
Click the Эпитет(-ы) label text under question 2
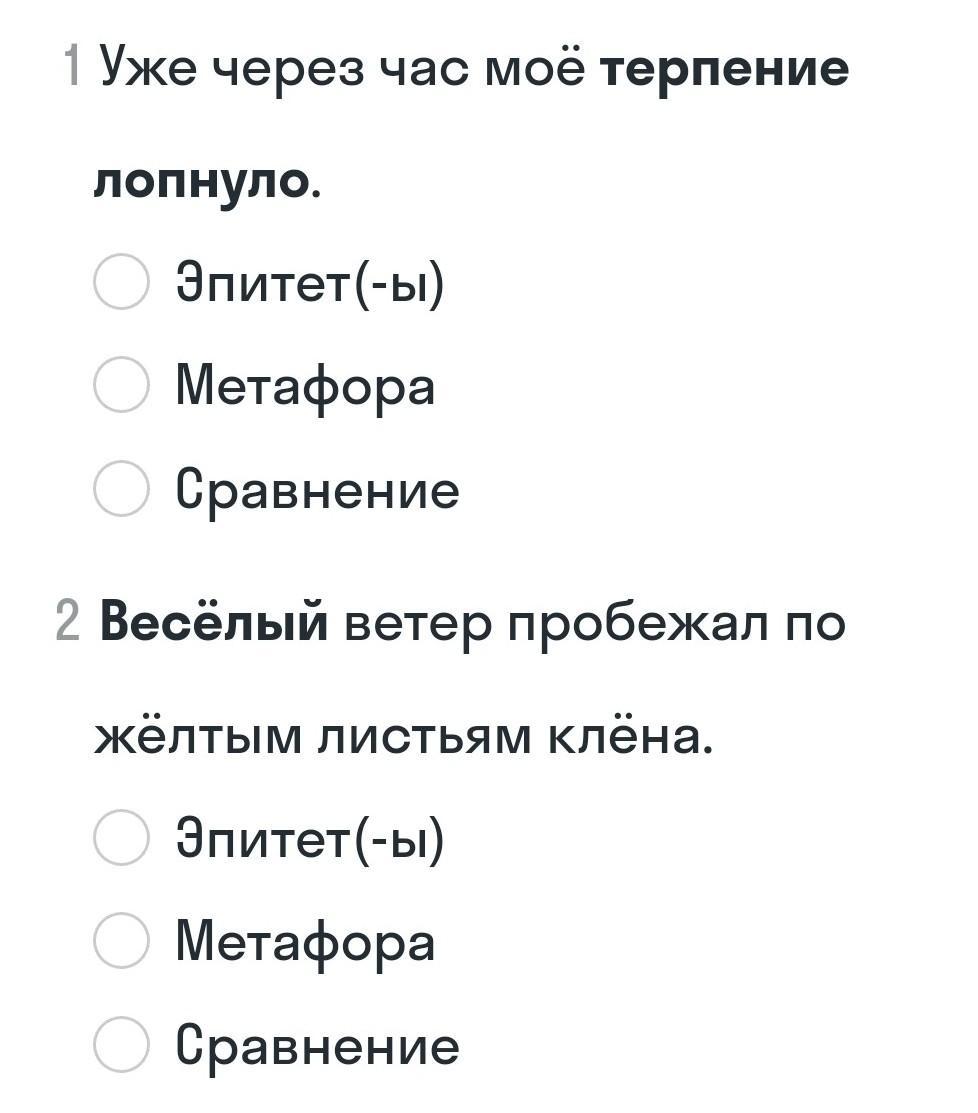tap(310, 839)
